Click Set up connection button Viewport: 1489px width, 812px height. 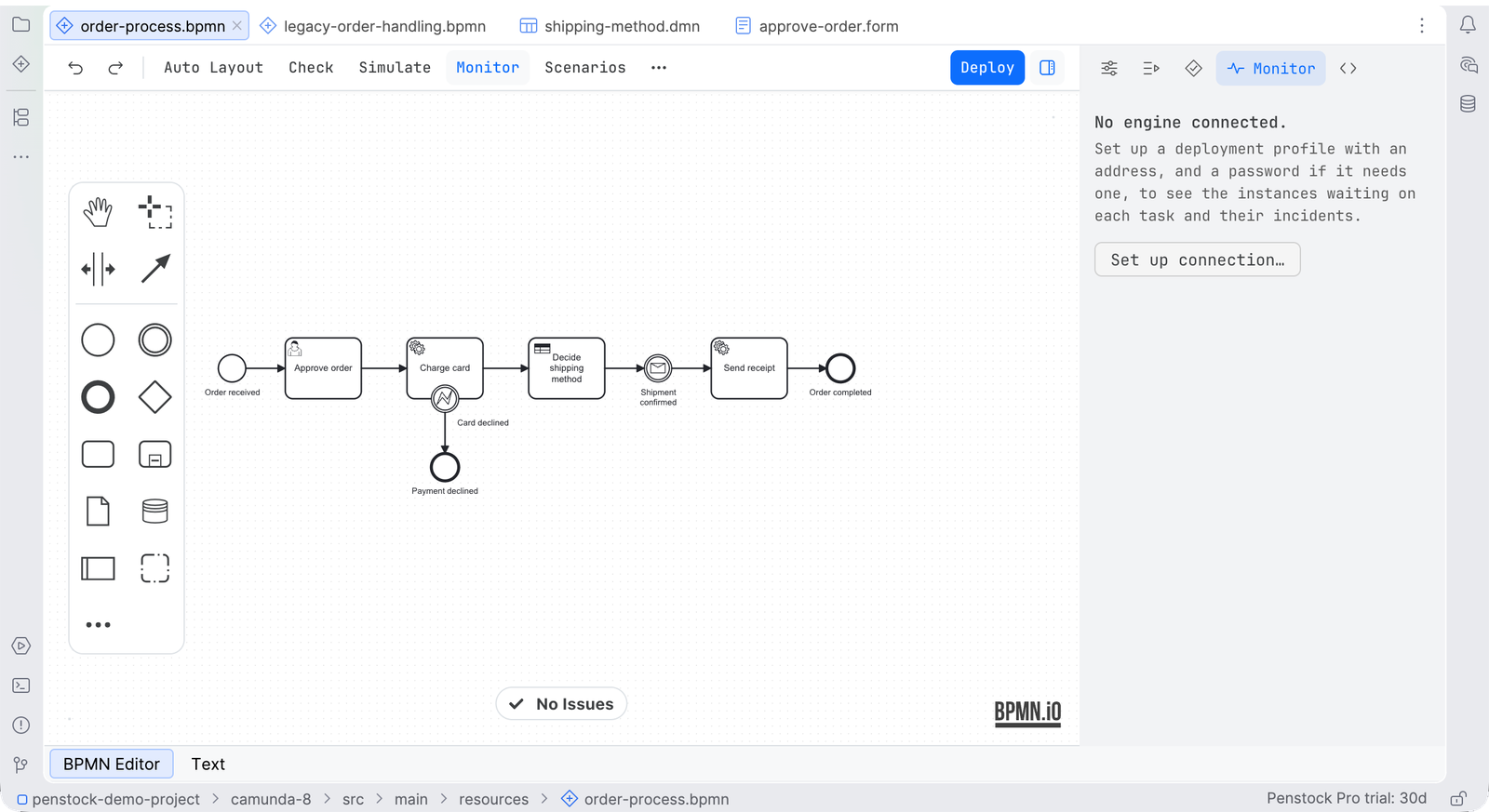point(1198,260)
